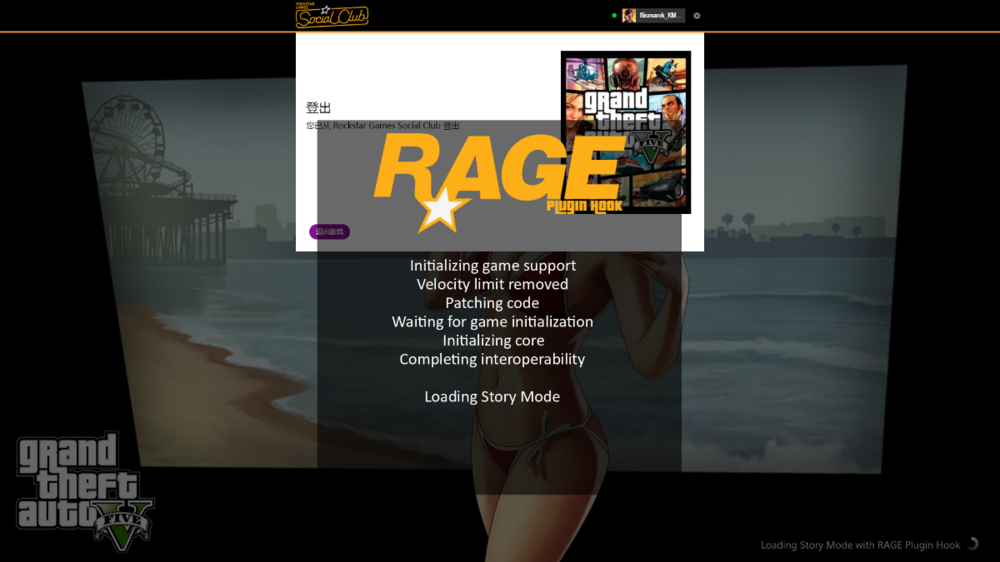Click the 'Loading Story Mode' text in center
Screen dimensions: 1000x562
pyautogui.click(x=492, y=397)
